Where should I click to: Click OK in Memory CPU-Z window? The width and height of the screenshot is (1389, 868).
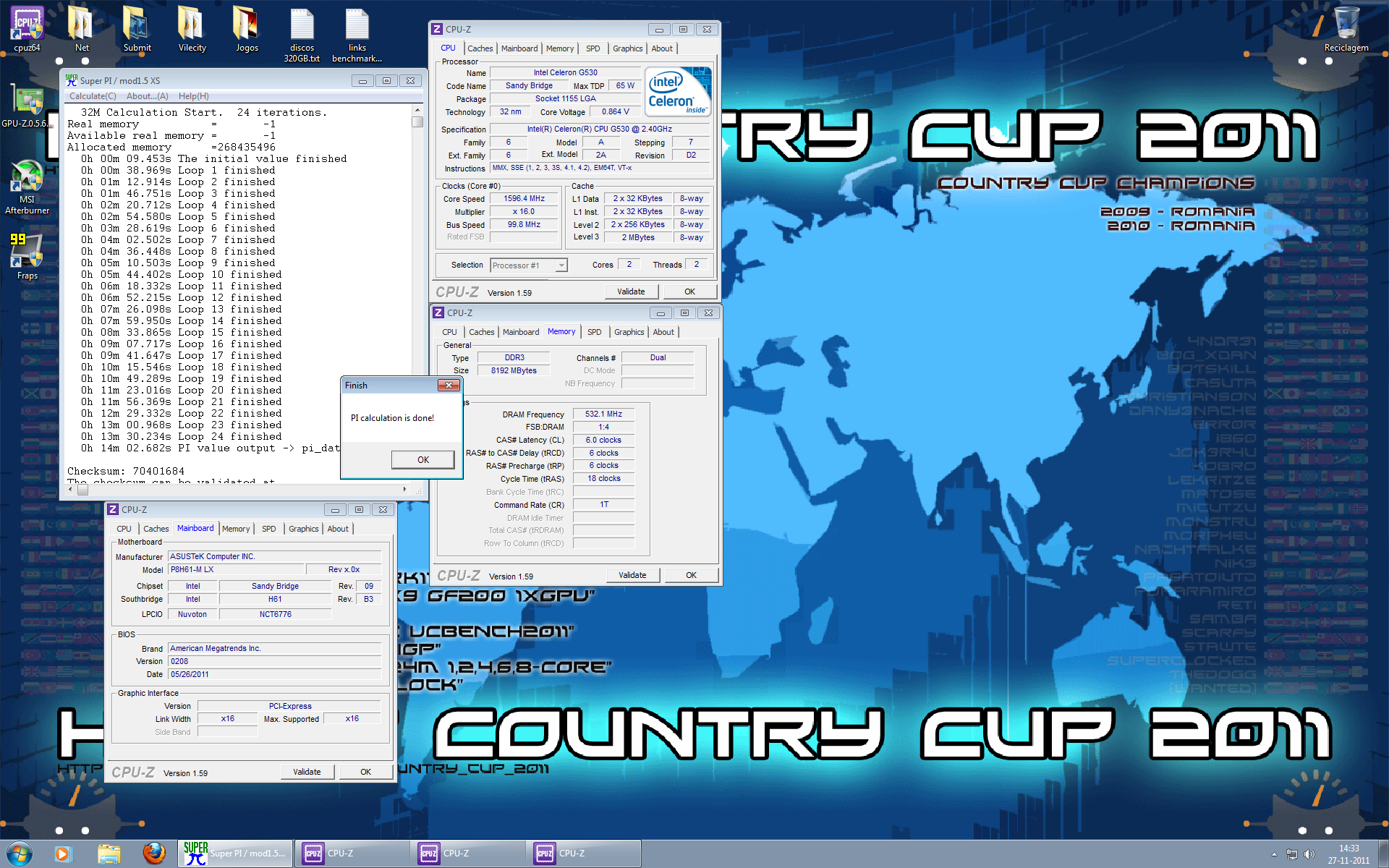pos(691,575)
